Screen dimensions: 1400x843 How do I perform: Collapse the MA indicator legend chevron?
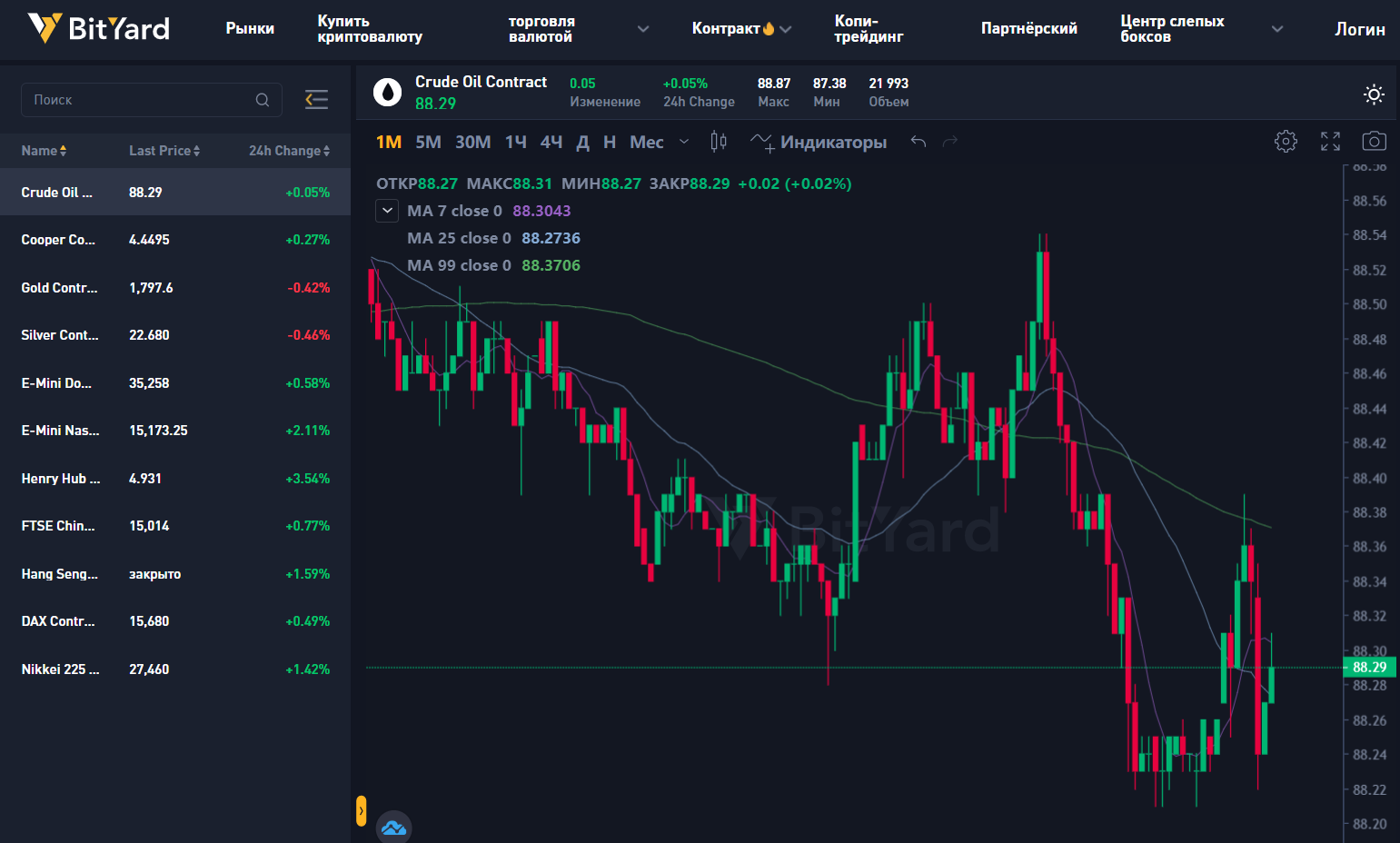pyautogui.click(x=387, y=211)
